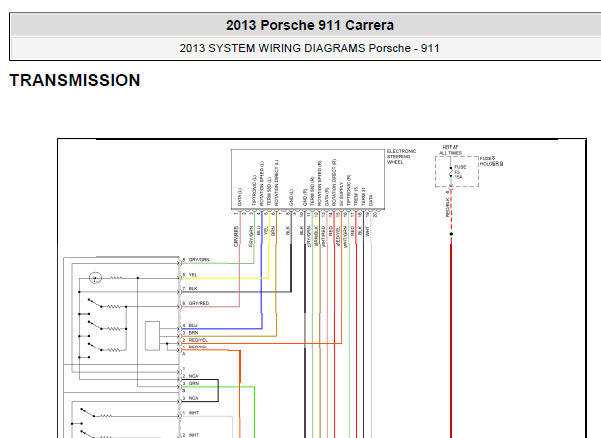Click the "FUSE HOLDER B" label
Screen dimensions: 601x438
[x=491, y=161]
